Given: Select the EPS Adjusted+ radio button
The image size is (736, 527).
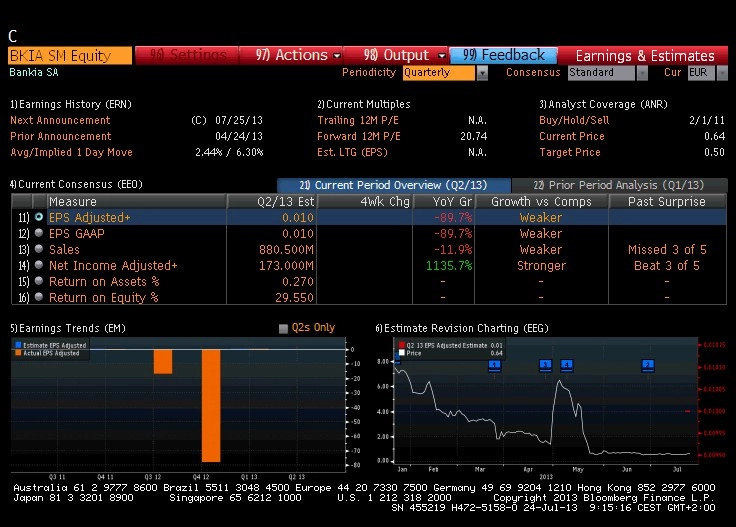Looking at the screenshot, I should click(39, 217).
